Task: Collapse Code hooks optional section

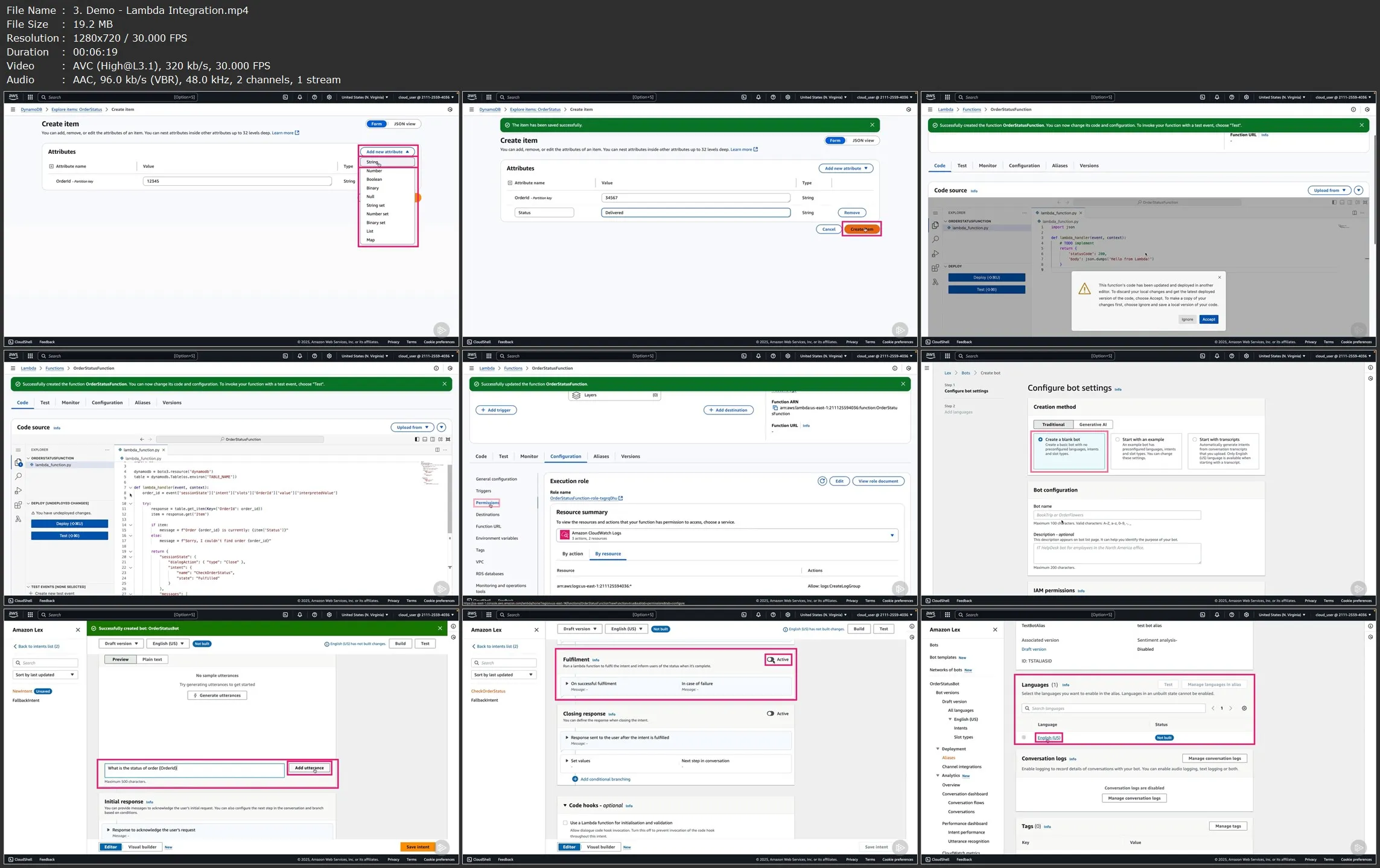Action: (565, 805)
